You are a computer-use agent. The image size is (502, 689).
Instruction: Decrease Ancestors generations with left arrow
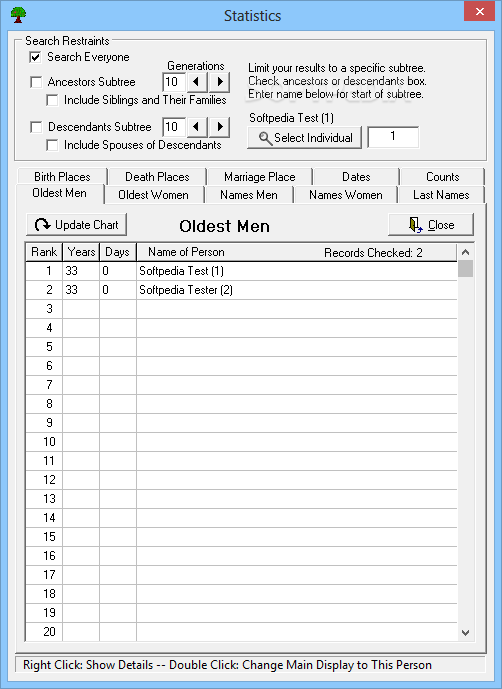point(196,82)
